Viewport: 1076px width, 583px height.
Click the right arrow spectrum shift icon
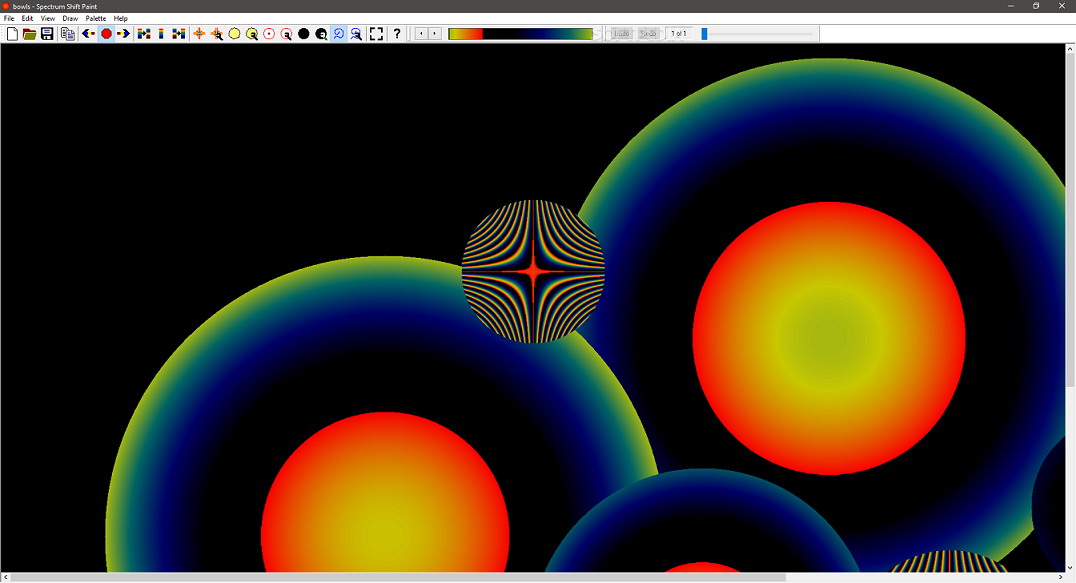(123, 34)
